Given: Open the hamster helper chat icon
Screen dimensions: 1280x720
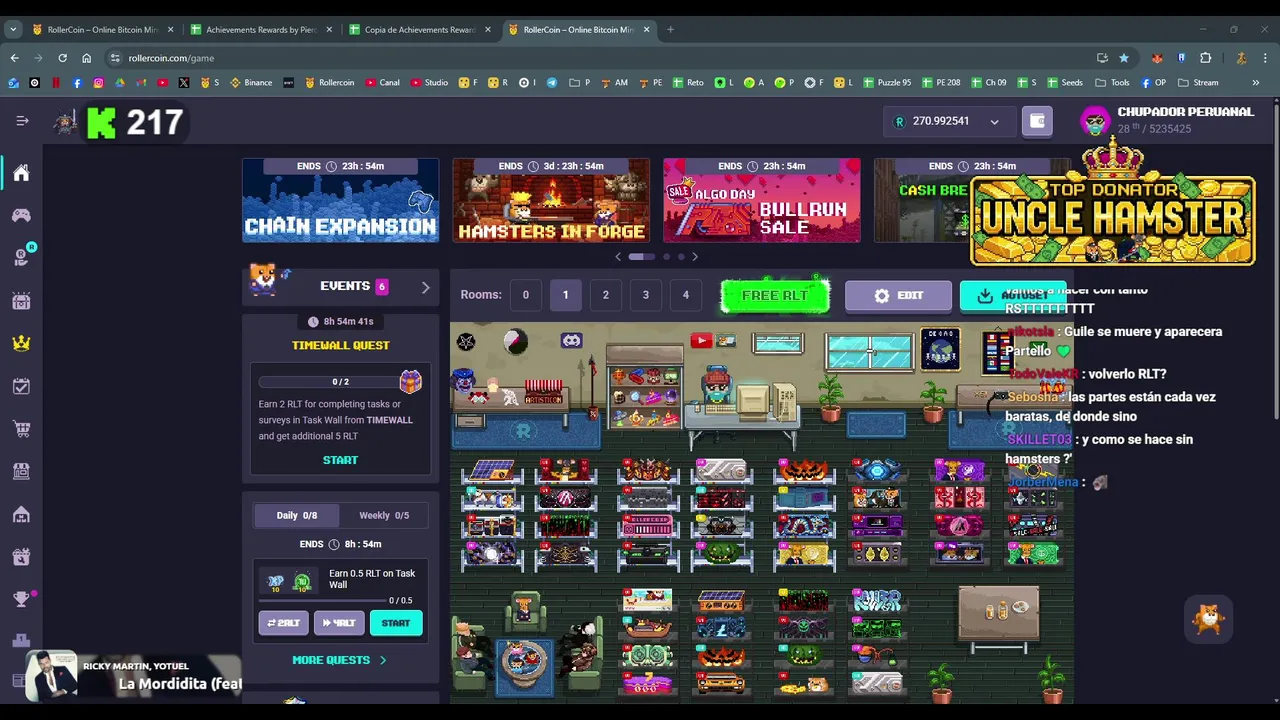Looking at the screenshot, I should [x=1208, y=619].
